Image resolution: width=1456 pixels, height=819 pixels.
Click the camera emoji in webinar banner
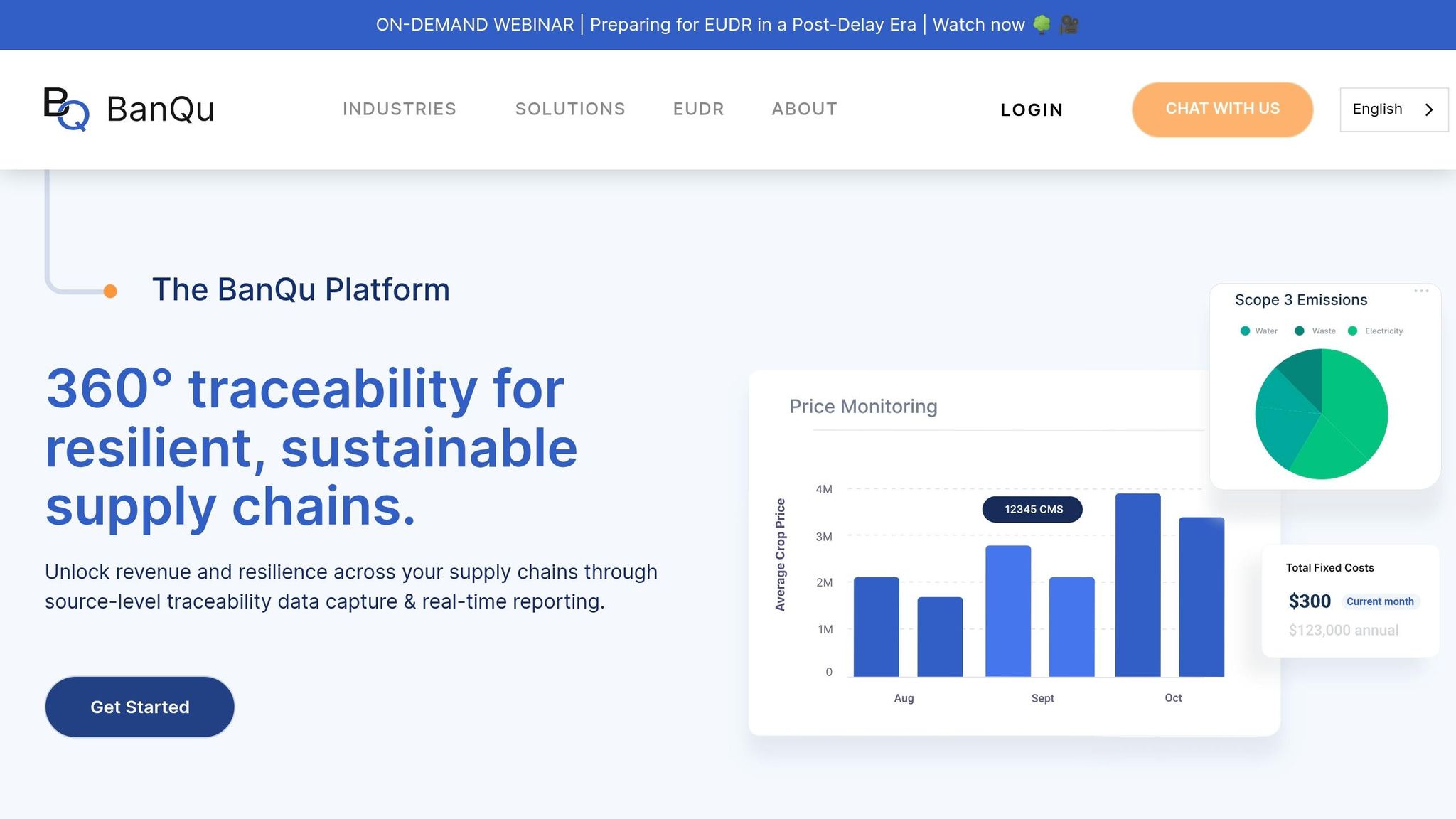click(x=1069, y=25)
